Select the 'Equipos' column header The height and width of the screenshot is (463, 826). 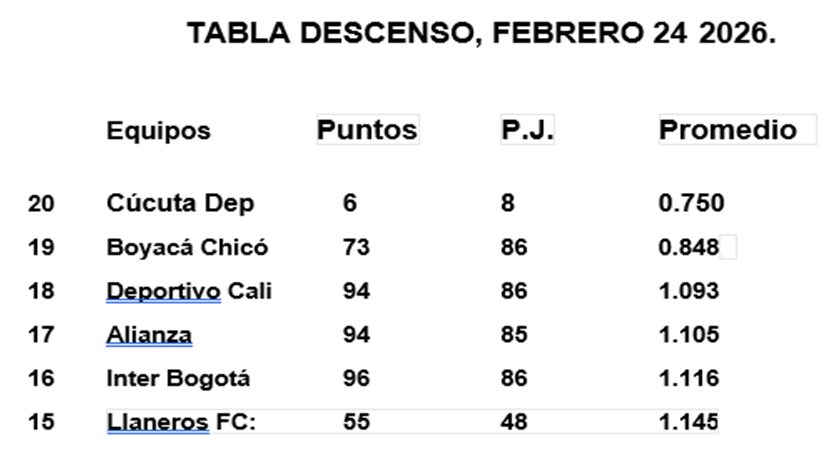[x=158, y=131]
